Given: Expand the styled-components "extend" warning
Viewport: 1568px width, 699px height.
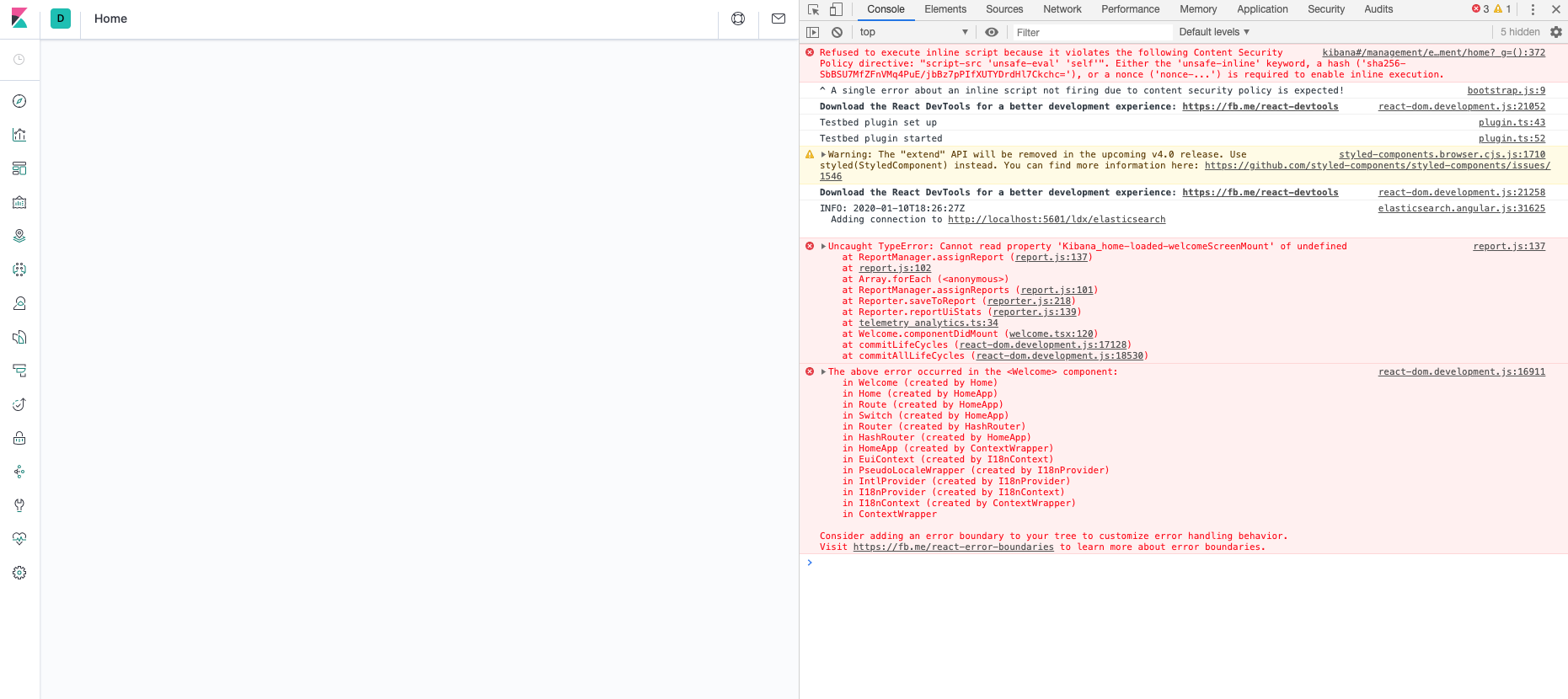Looking at the screenshot, I should click(x=824, y=155).
